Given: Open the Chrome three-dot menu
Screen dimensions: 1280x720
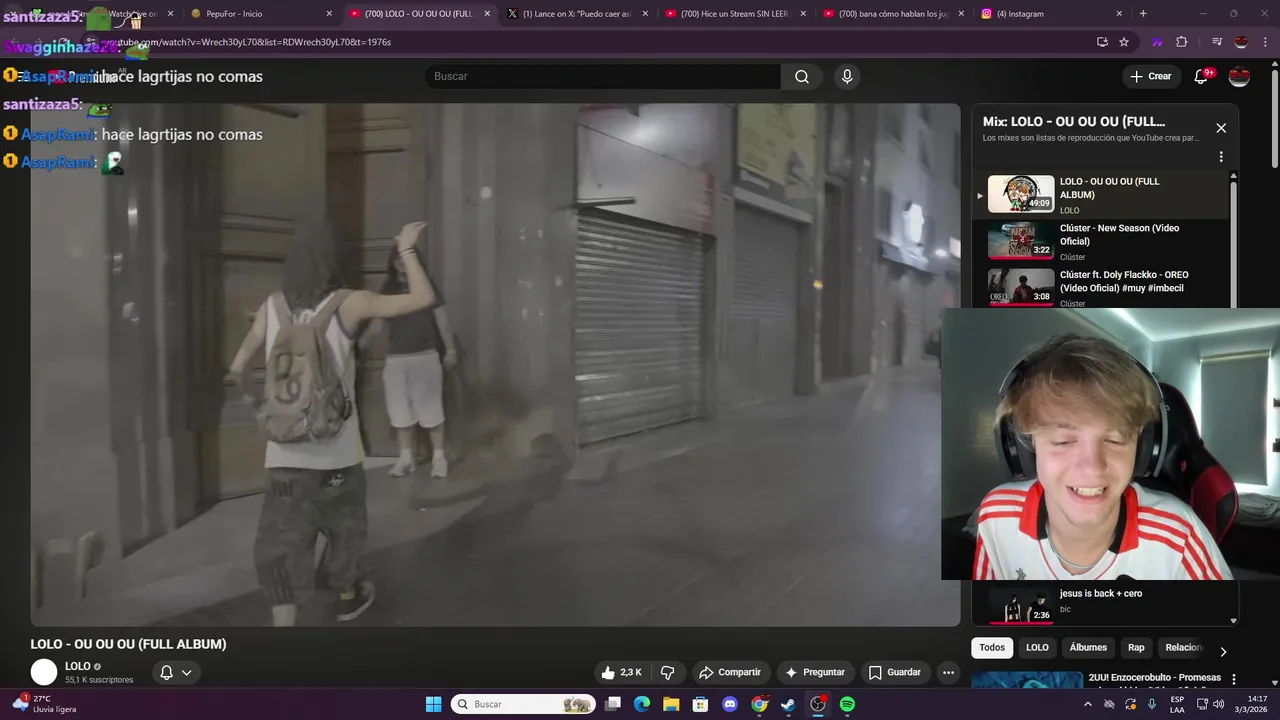Looking at the screenshot, I should coord(1264,42).
